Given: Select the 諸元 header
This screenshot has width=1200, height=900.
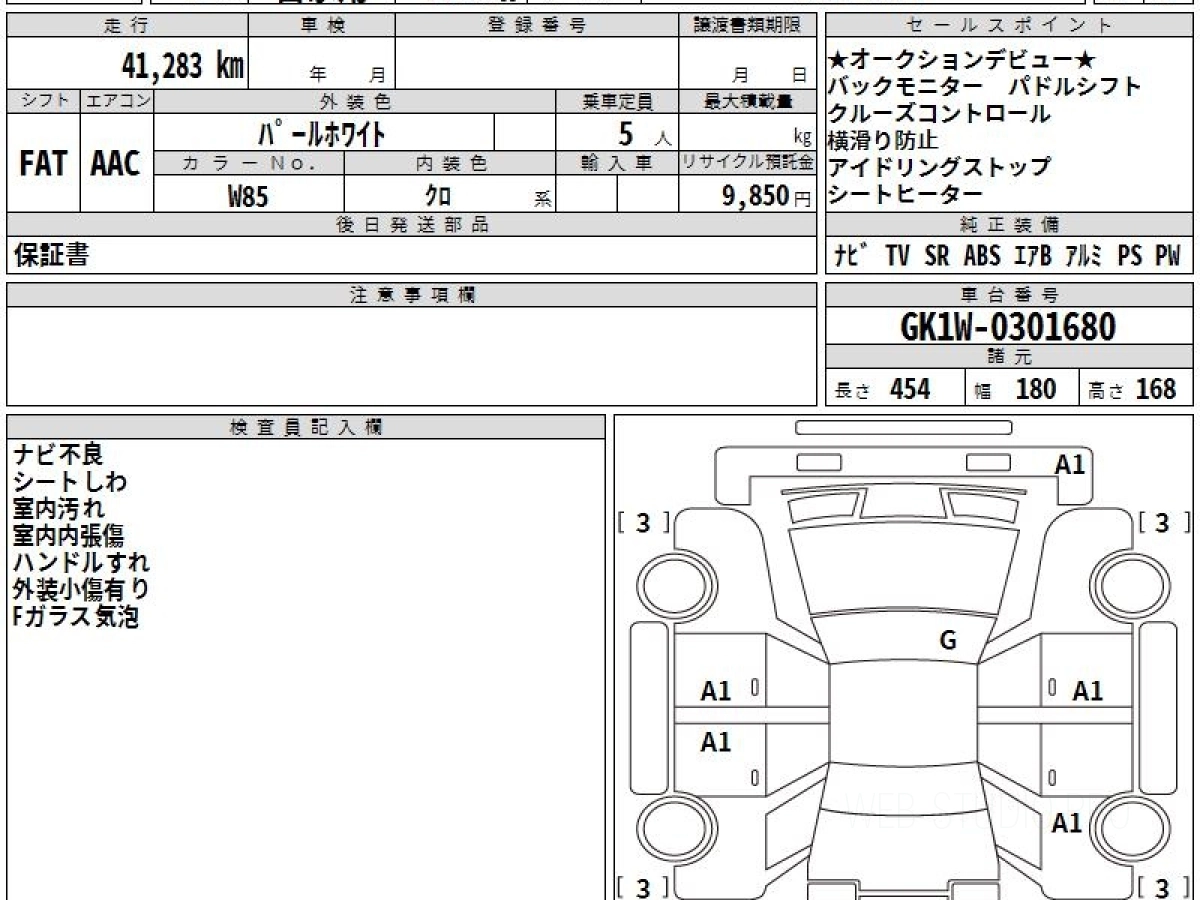Looking at the screenshot, I should click(1010, 358).
